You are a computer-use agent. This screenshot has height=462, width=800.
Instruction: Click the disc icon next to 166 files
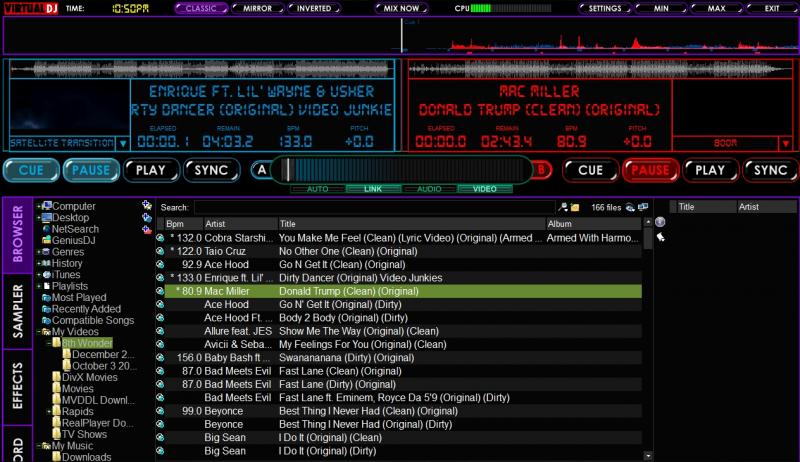point(630,207)
